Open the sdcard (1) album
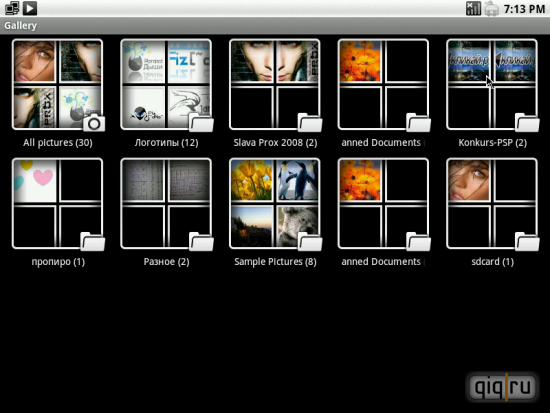The image size is (550, 413). 492,204
